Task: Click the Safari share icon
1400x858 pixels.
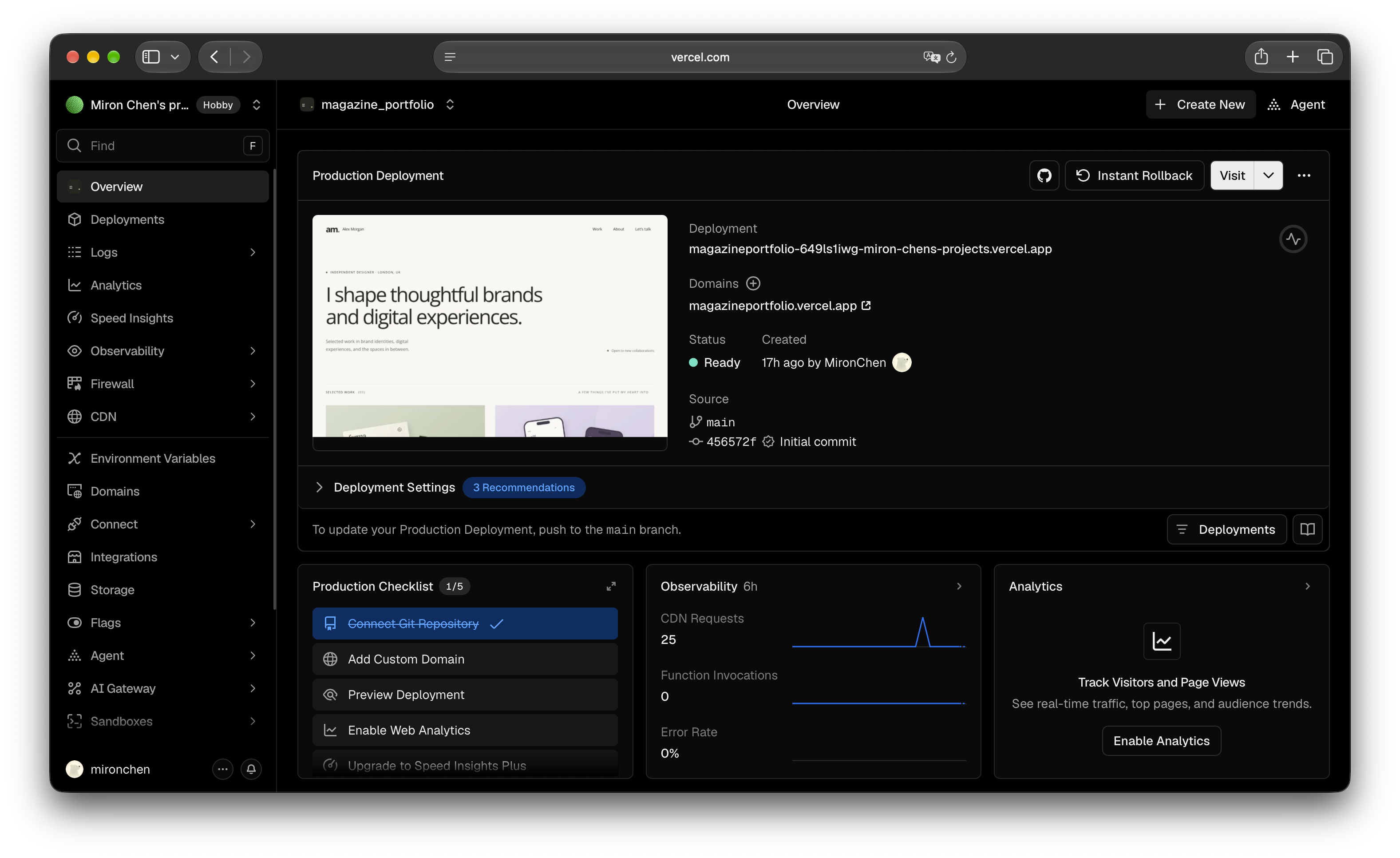Action: (x=1261, y=57)
